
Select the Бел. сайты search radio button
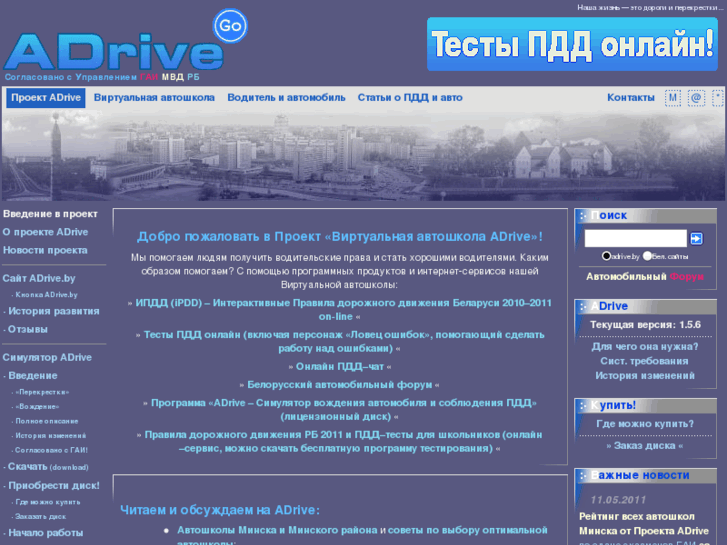647,256
